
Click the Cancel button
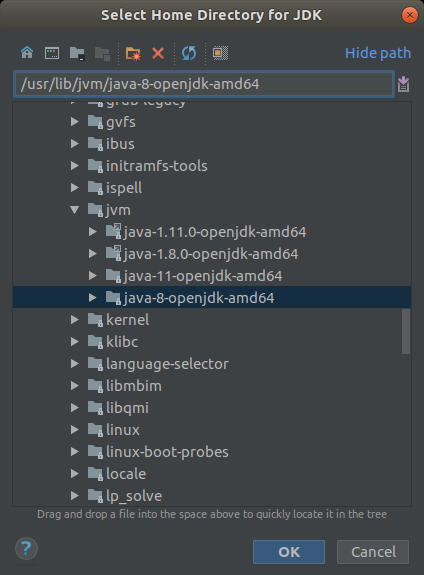click(373, 552)
